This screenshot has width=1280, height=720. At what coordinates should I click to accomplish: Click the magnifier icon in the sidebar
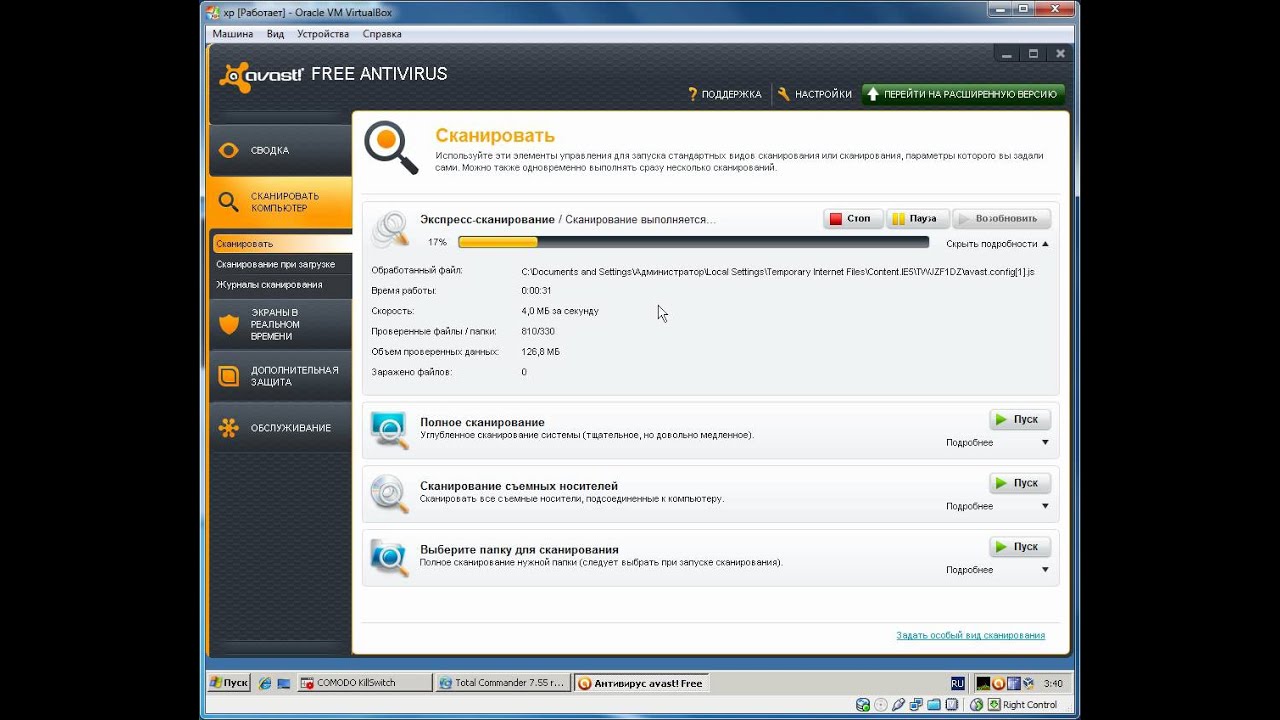click(229, 202)
